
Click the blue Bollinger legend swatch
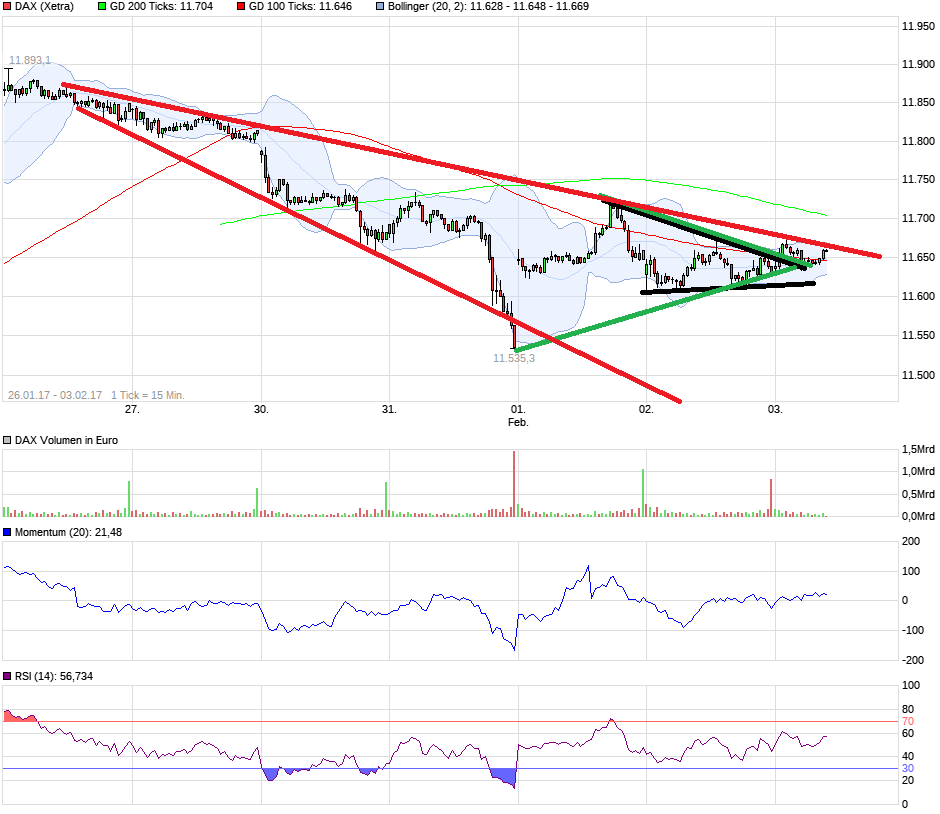(380, 7)
